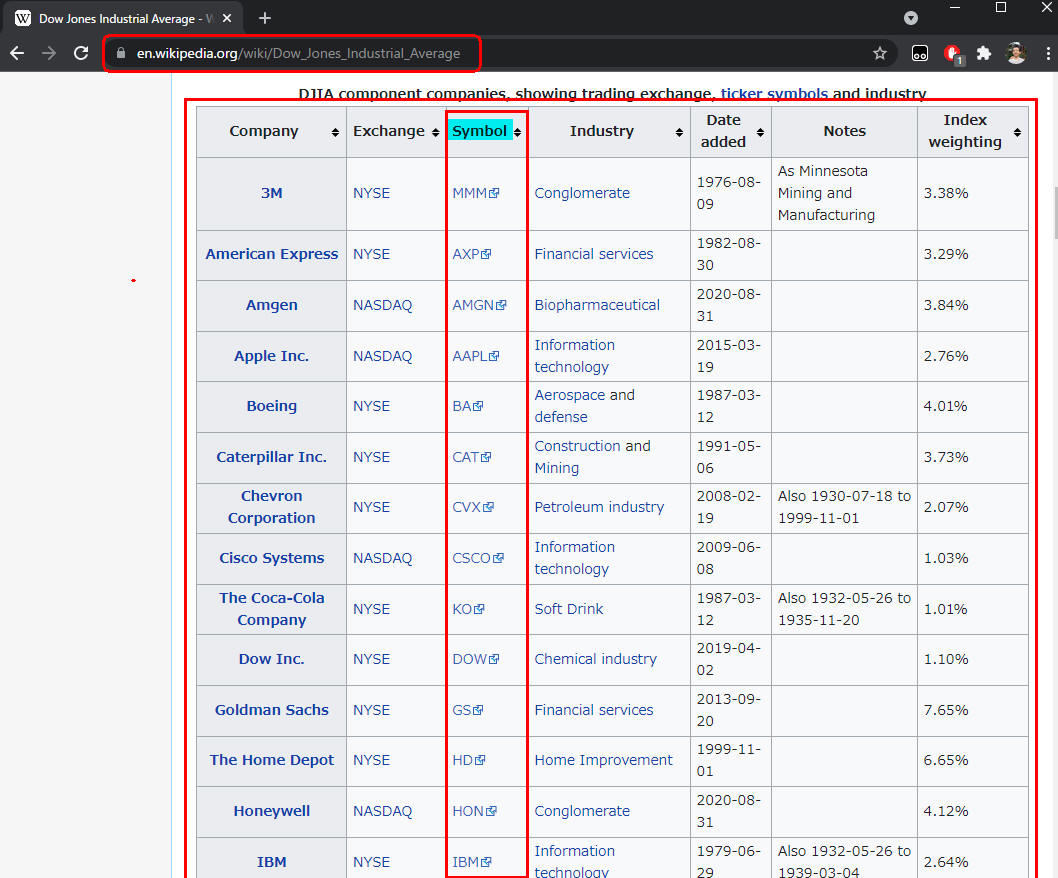Open the Caterpillar Inc. link

tap(271, 458)
